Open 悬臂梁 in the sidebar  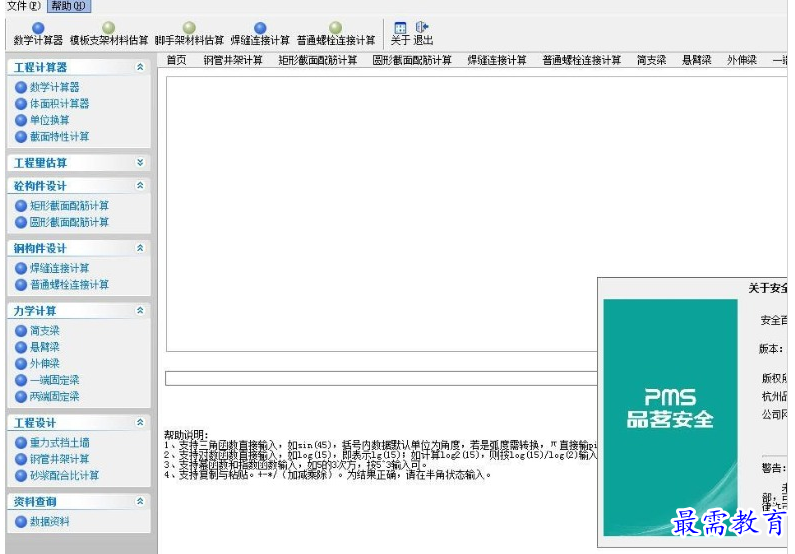38,347
